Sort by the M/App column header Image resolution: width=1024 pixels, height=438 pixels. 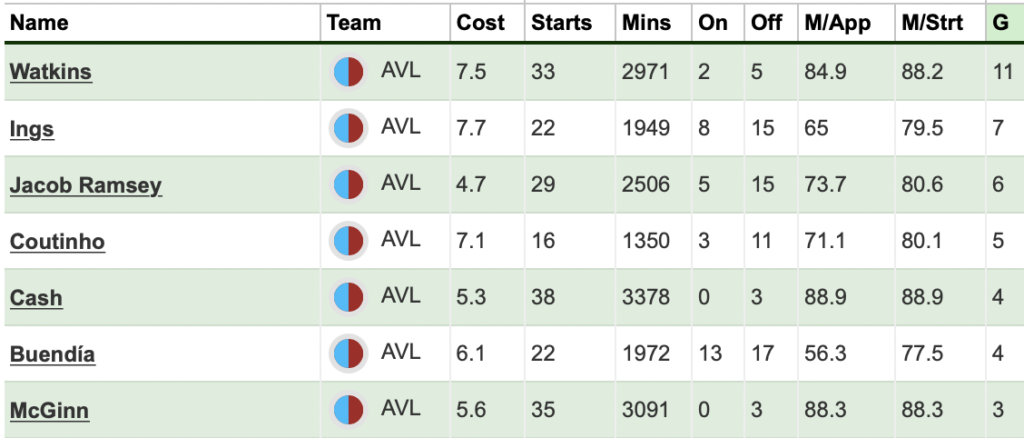click(x=838, y=23)
